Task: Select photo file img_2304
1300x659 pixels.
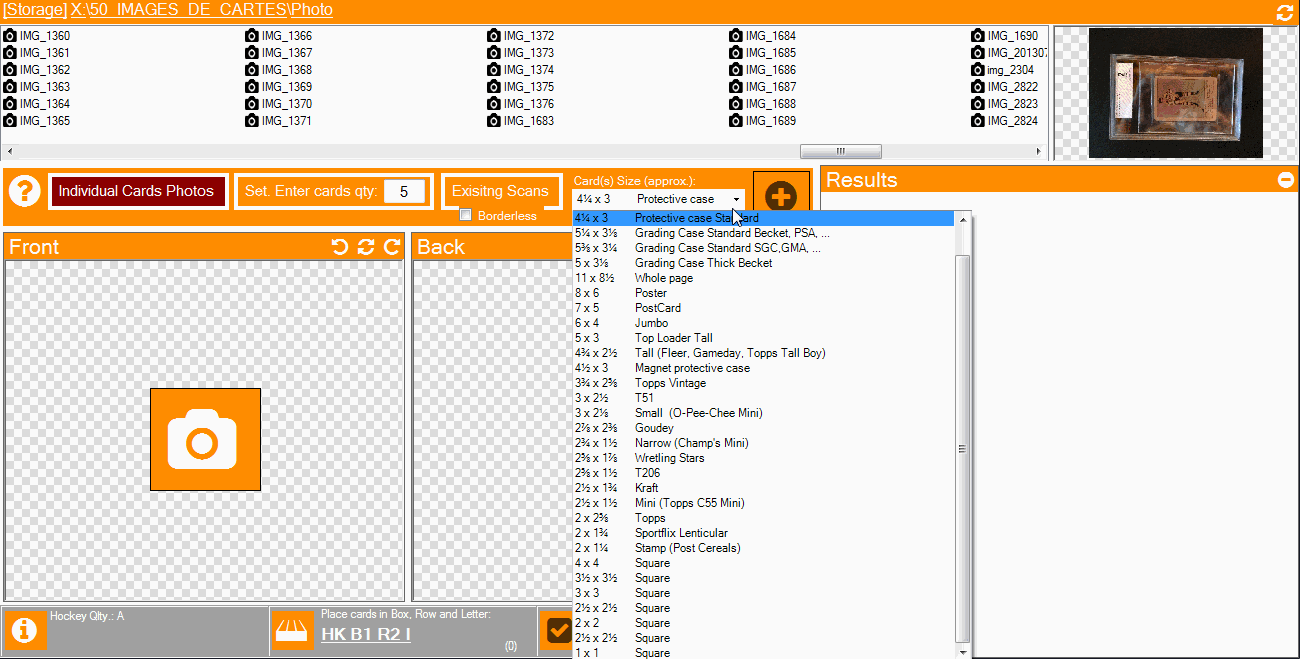Action: 1003,70
